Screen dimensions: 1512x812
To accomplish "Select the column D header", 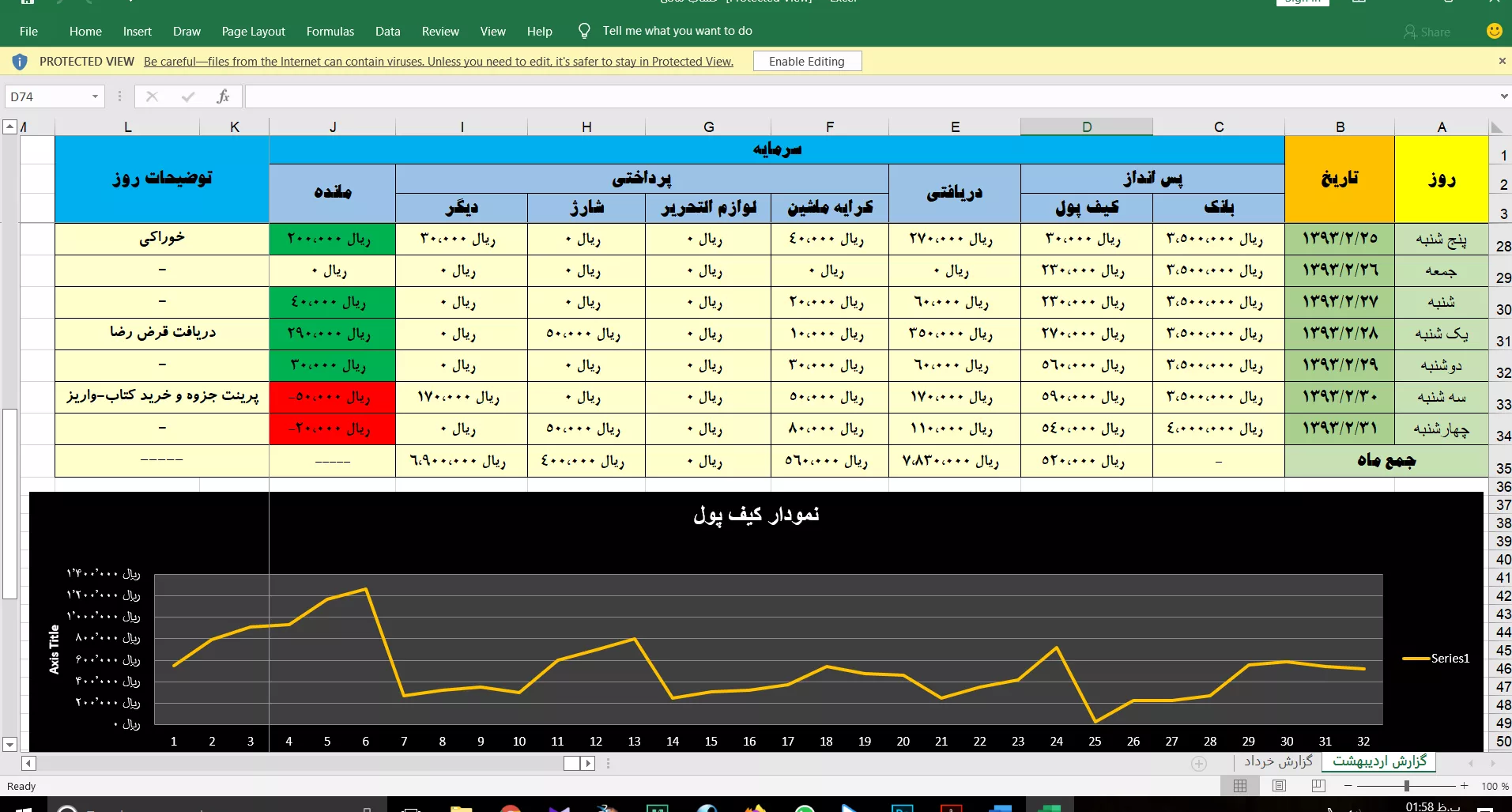I will pos(1086,127).
